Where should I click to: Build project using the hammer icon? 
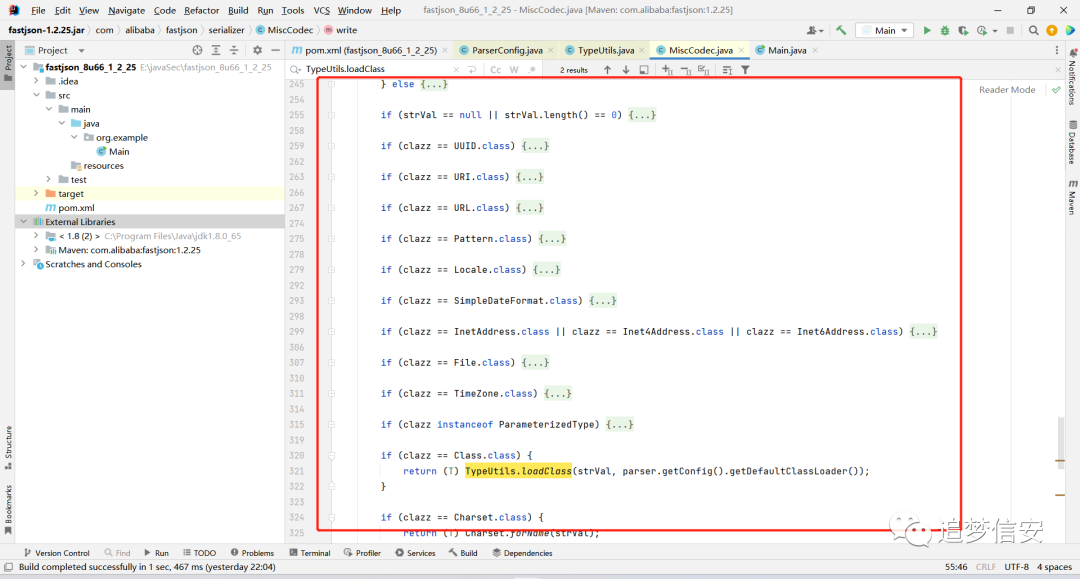pos(841,30)
